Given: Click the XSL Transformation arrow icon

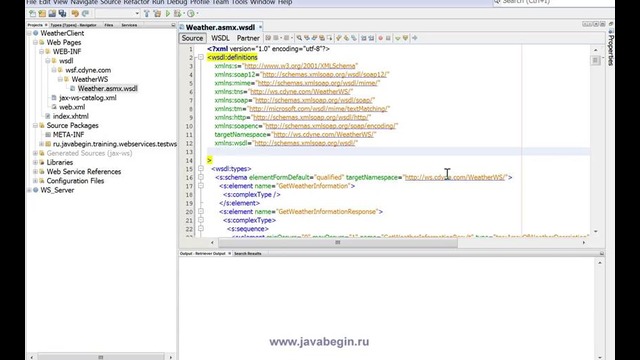Looking at the screenshot, I should coord(415,38).
